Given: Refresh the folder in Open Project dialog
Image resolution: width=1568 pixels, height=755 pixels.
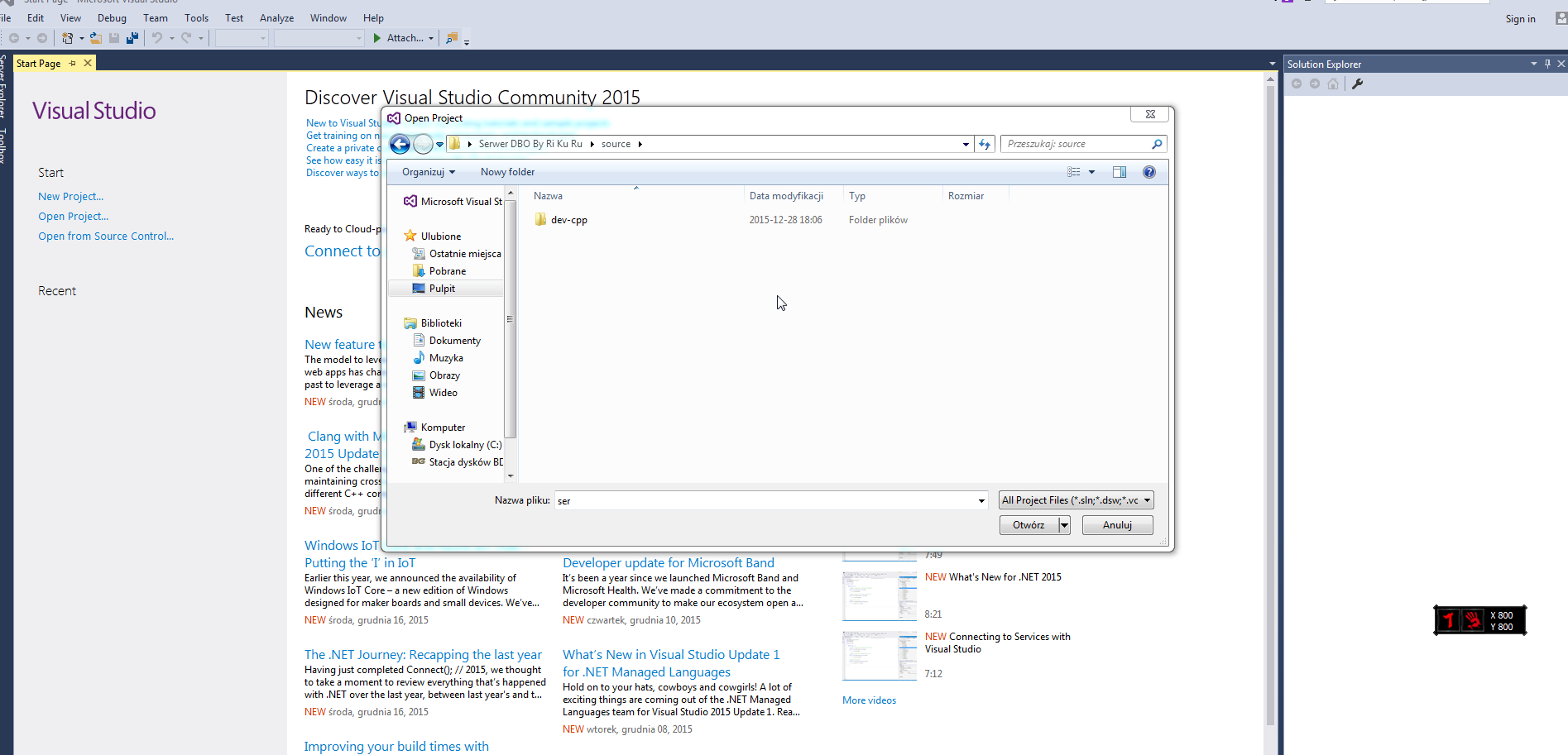Looking at the screenshot, I should point(985,144).
